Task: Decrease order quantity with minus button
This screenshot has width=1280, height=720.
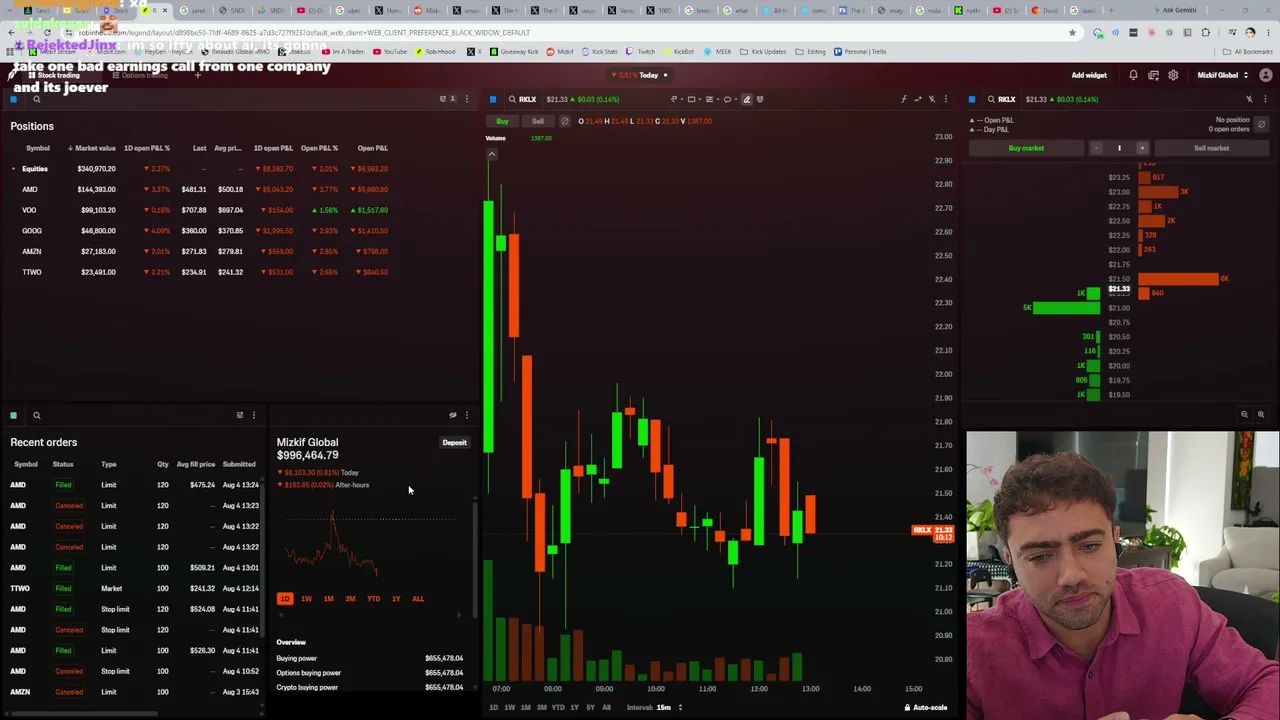Action: point(1096,148)
